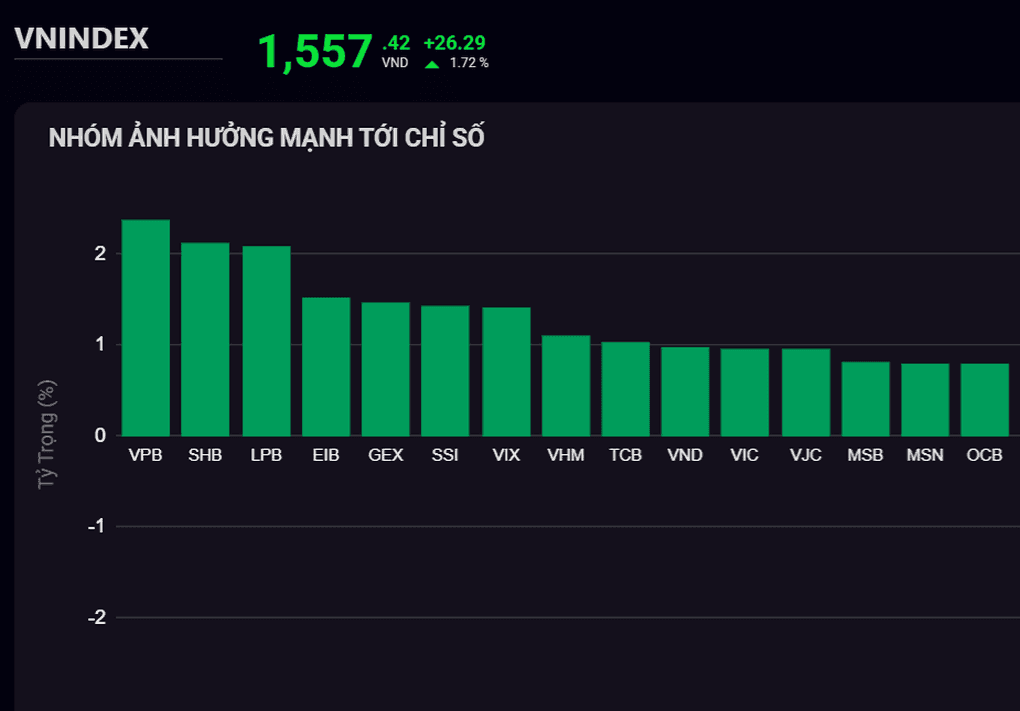Click the 1,557 index value
This screenshot has width=1020, height=711.
[x=315, y=51]
